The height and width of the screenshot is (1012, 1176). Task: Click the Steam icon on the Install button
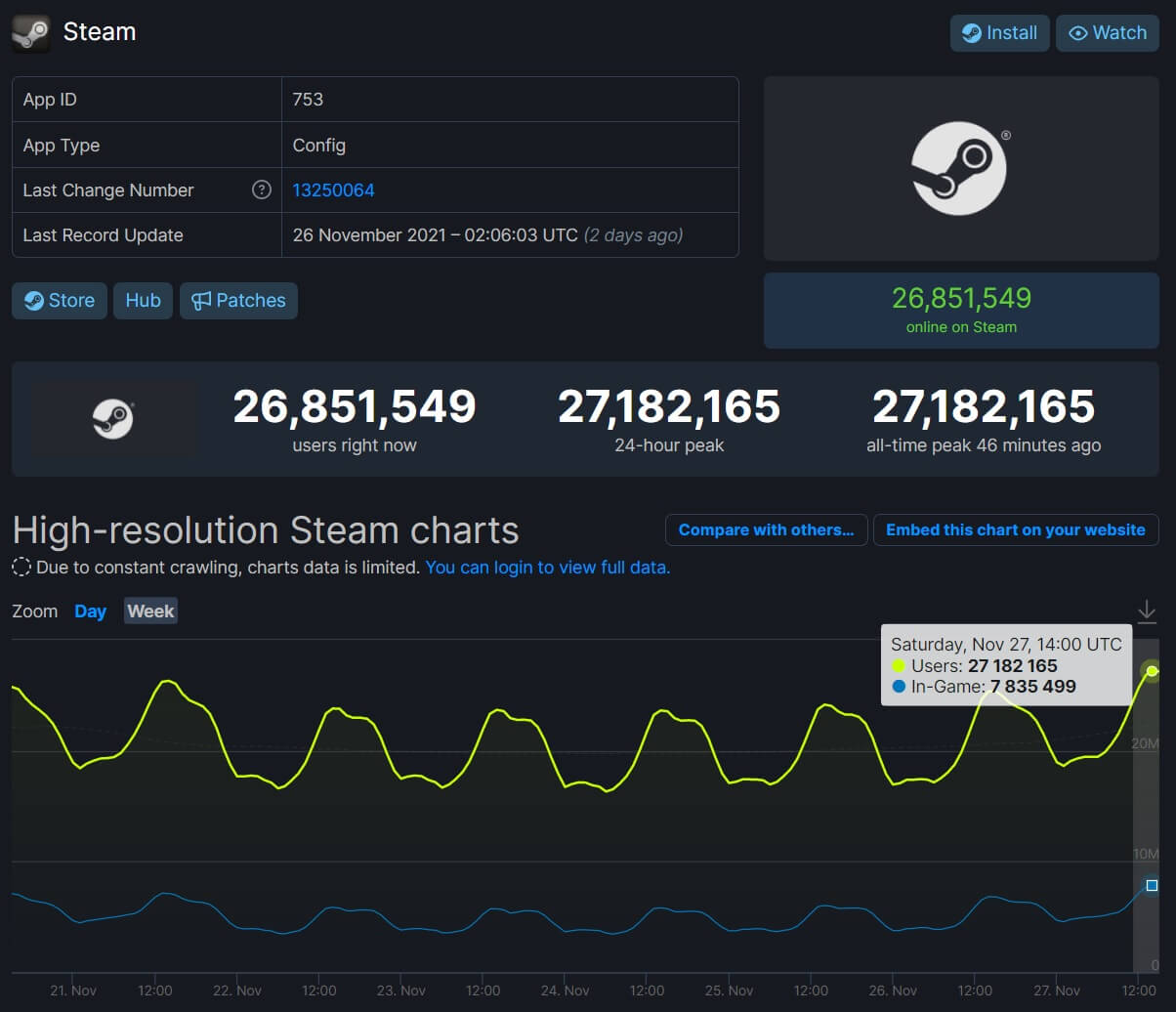974,32
